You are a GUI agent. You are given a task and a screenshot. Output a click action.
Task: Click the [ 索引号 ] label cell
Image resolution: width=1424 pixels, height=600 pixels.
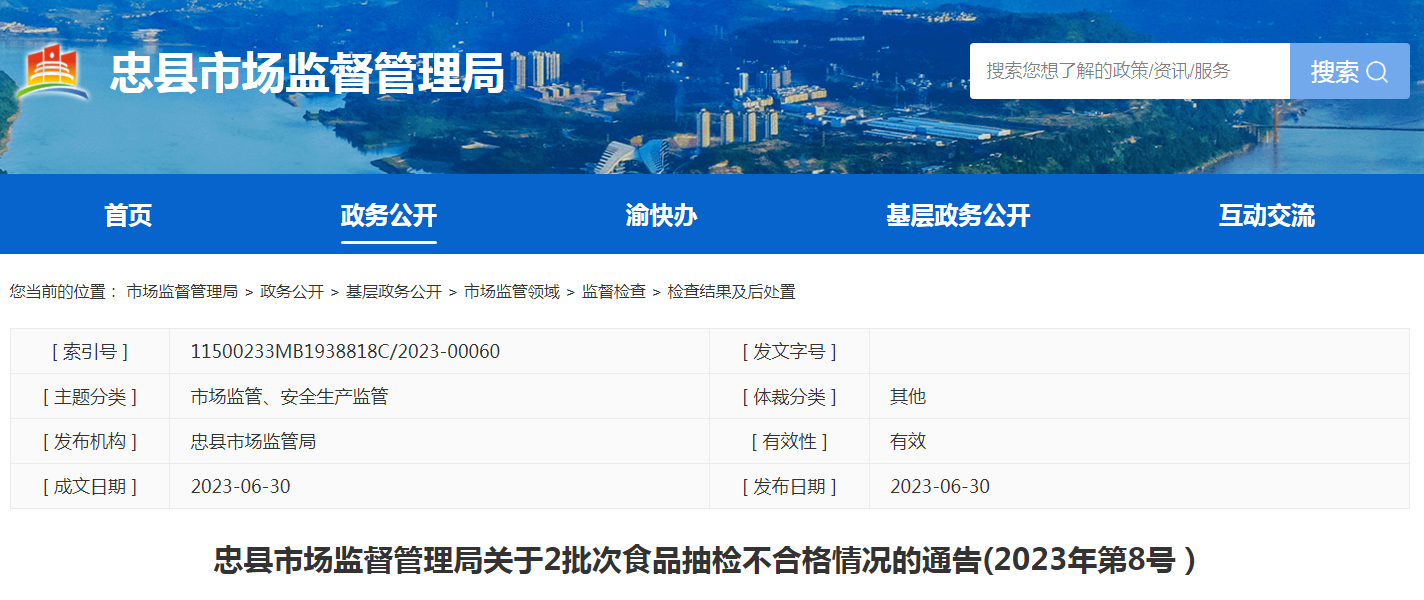(x=90, y=351)
